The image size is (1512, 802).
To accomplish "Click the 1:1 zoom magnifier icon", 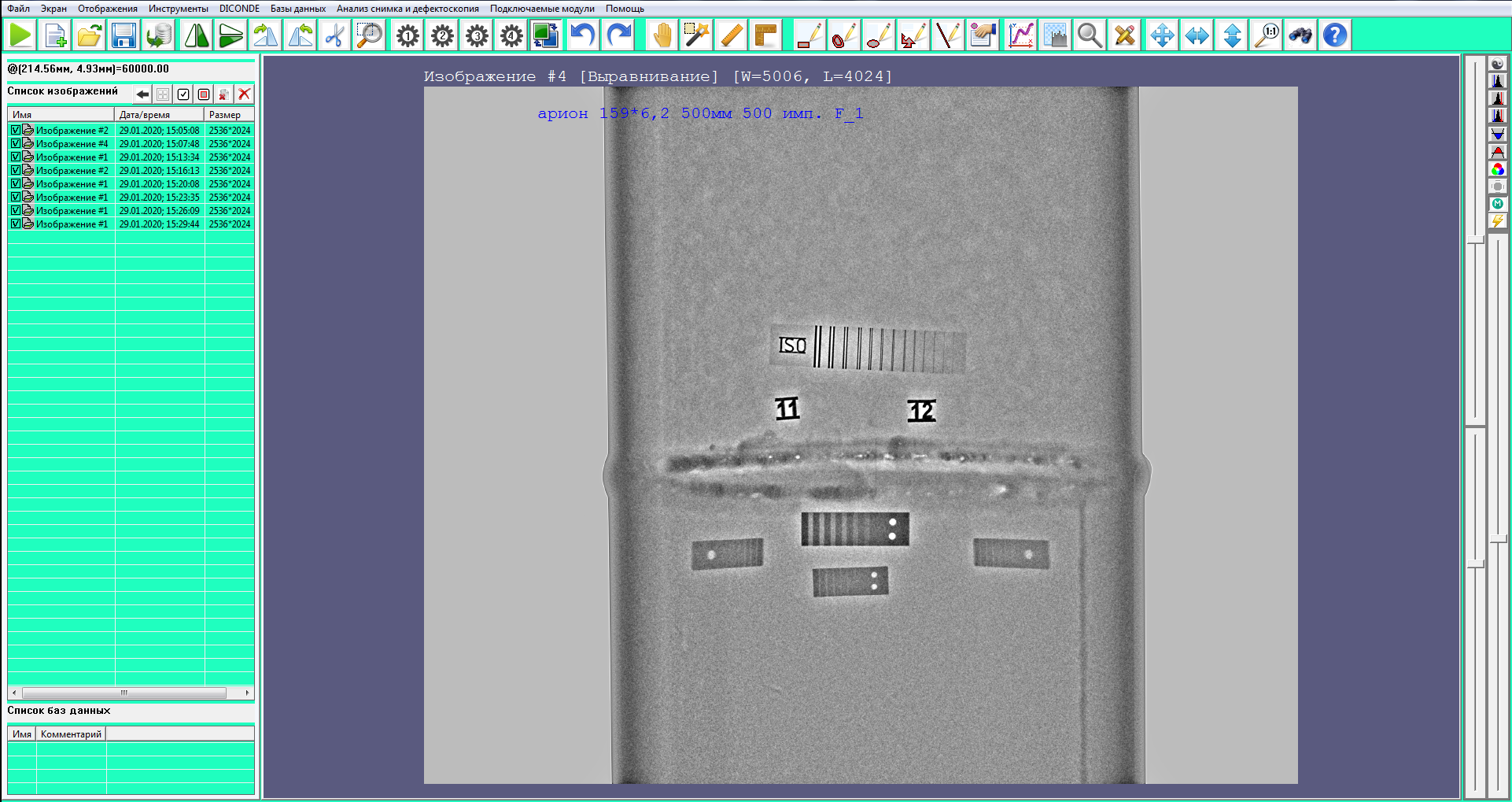I will pos(1267,35).
